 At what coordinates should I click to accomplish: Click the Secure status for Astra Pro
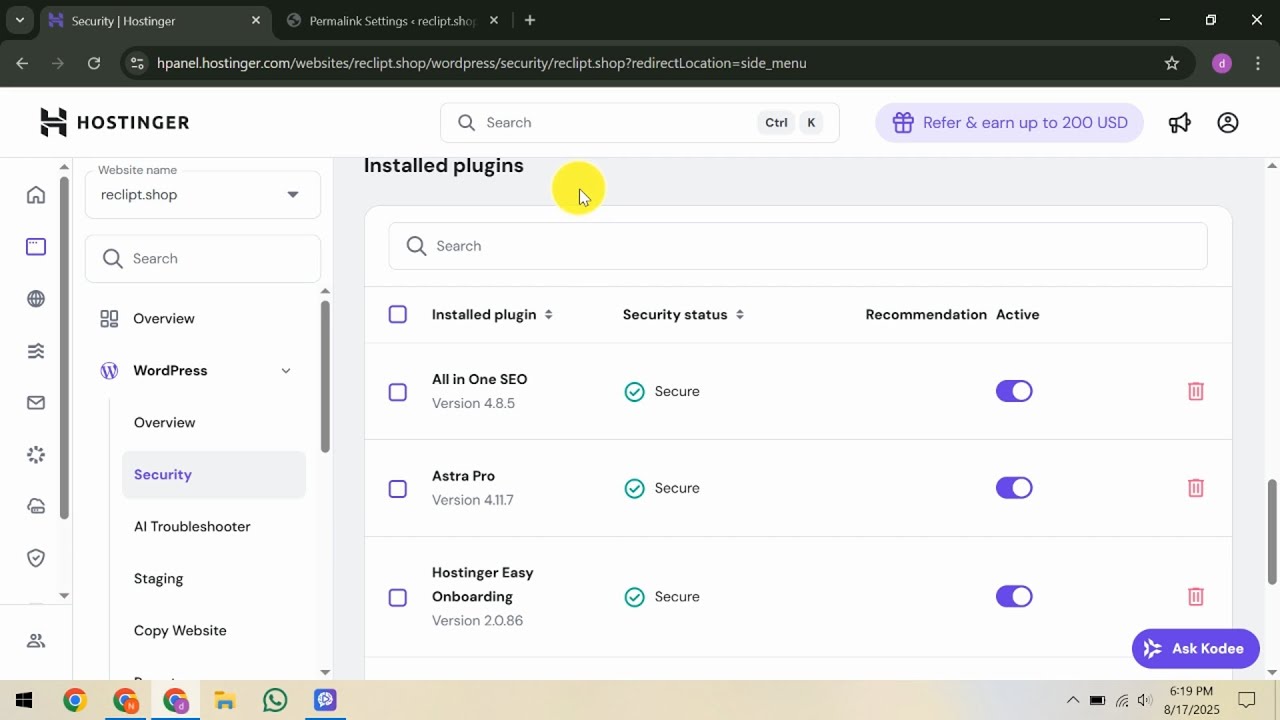(661, 488)
